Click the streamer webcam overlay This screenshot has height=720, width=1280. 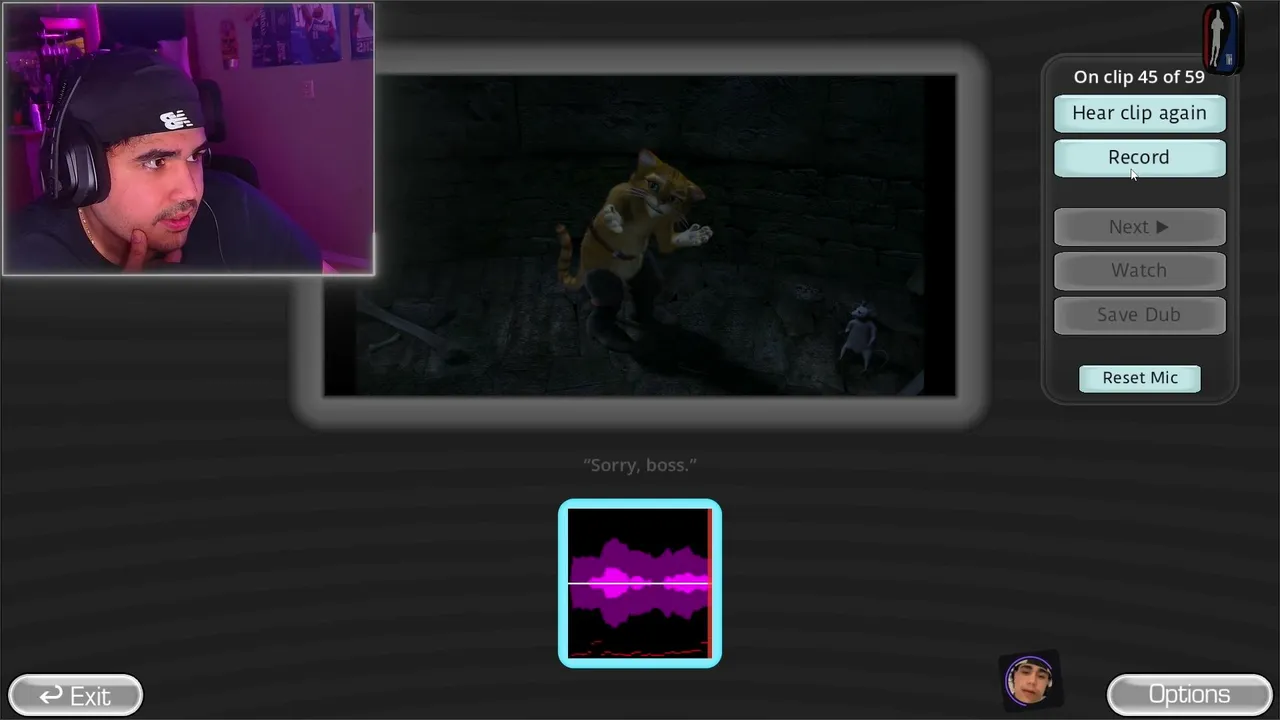(188, 138)
